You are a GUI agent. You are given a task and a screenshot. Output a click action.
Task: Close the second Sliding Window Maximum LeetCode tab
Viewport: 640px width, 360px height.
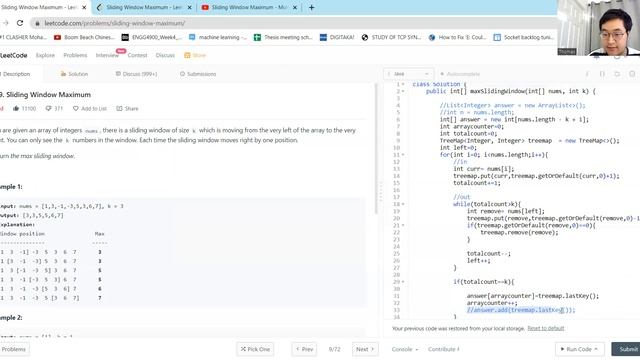tap(189, 7)
